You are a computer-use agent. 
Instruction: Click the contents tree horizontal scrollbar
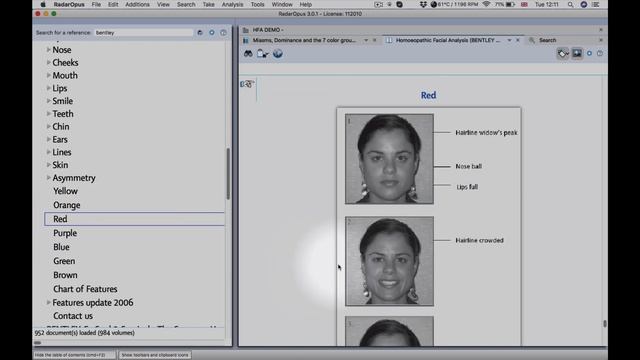[38, 343]
